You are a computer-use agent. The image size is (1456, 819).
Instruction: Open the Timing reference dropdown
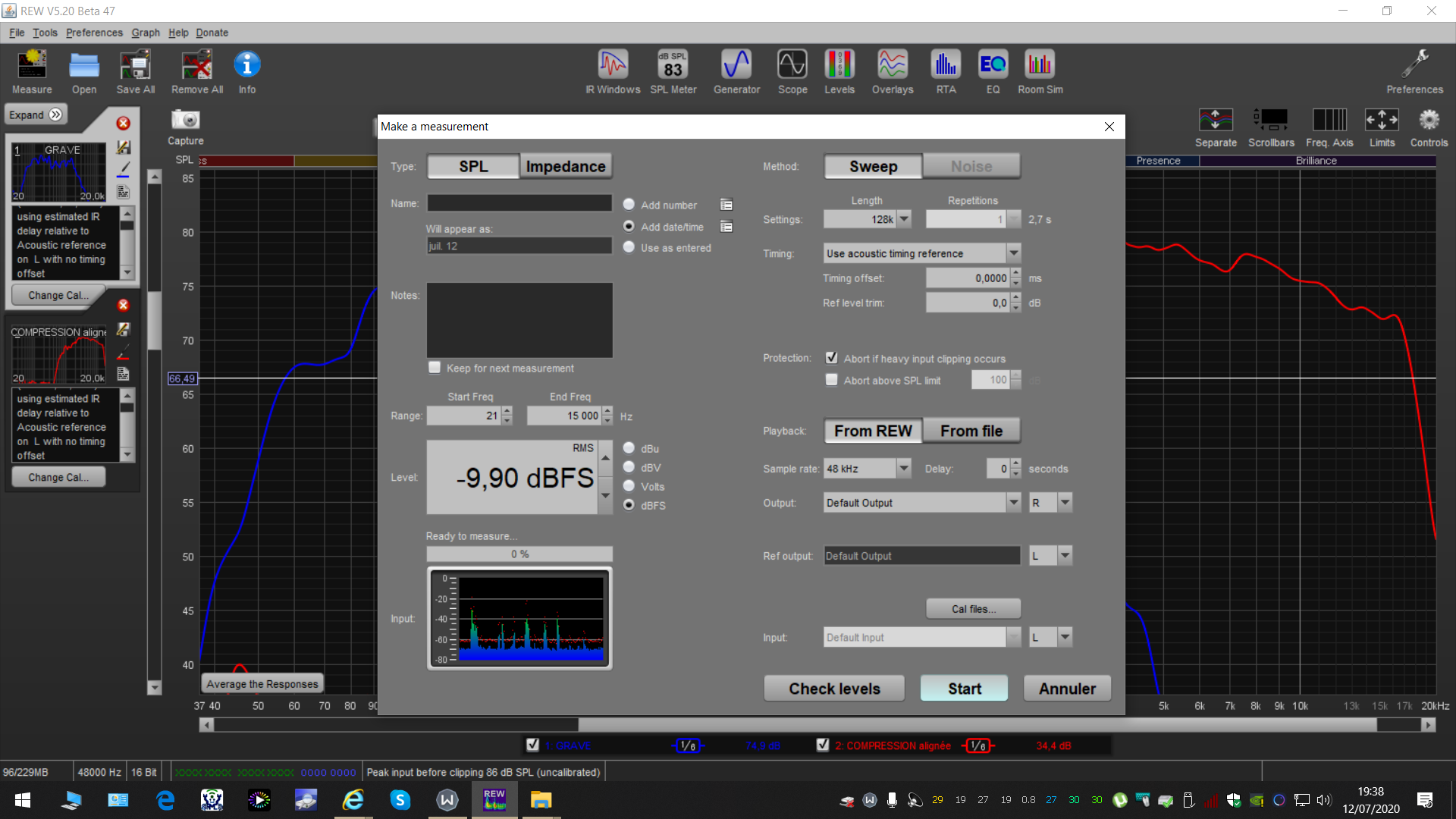point(1013,253)
